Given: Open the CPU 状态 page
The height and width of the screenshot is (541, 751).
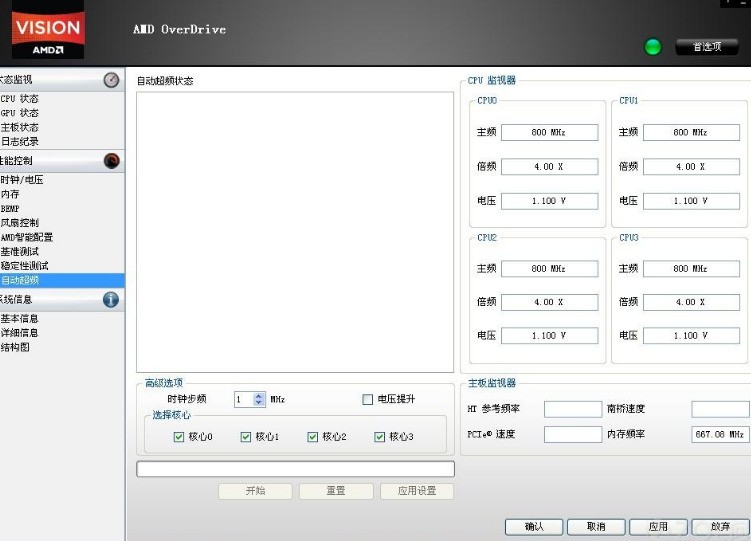Looking at the screenshot, I should [x=20, y=99].
